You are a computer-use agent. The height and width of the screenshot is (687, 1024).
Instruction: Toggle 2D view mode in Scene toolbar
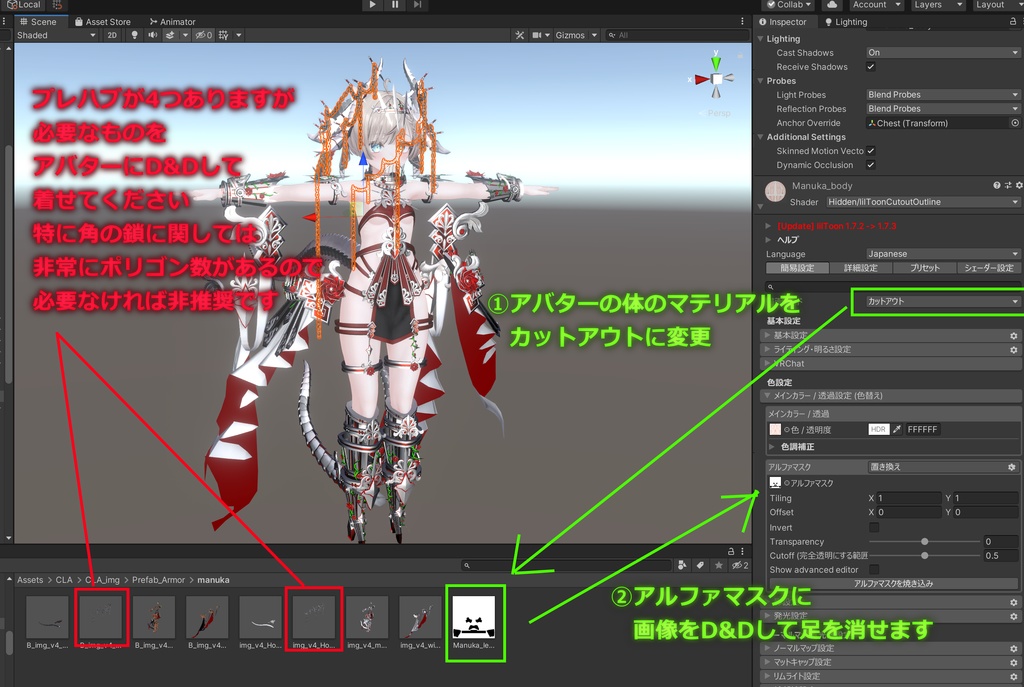pyautogui.click(x=110, y=35)
